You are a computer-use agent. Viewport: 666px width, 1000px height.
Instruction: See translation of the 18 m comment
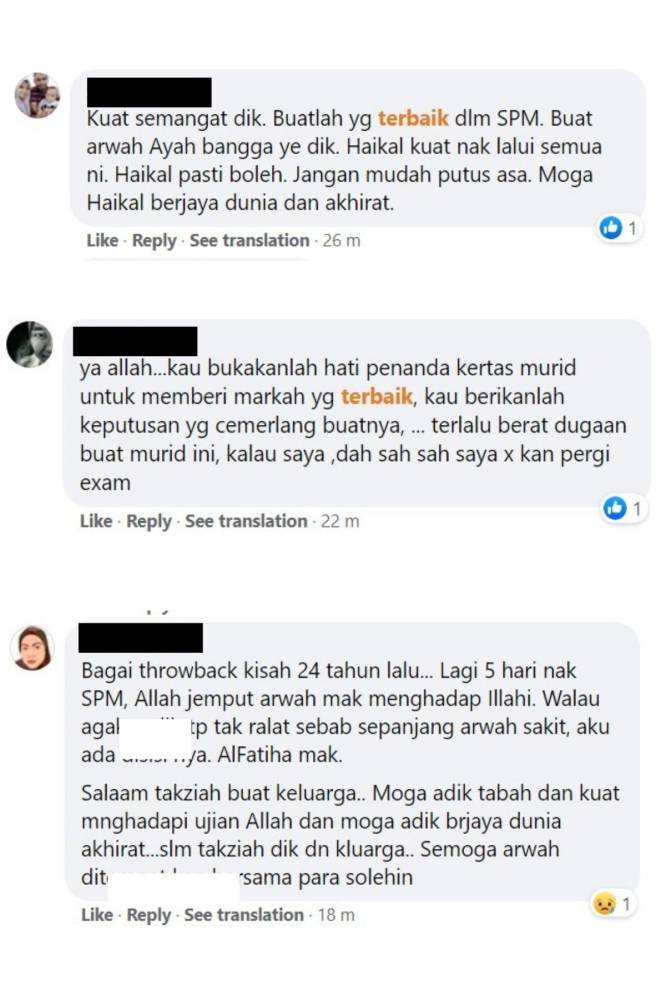244,915
